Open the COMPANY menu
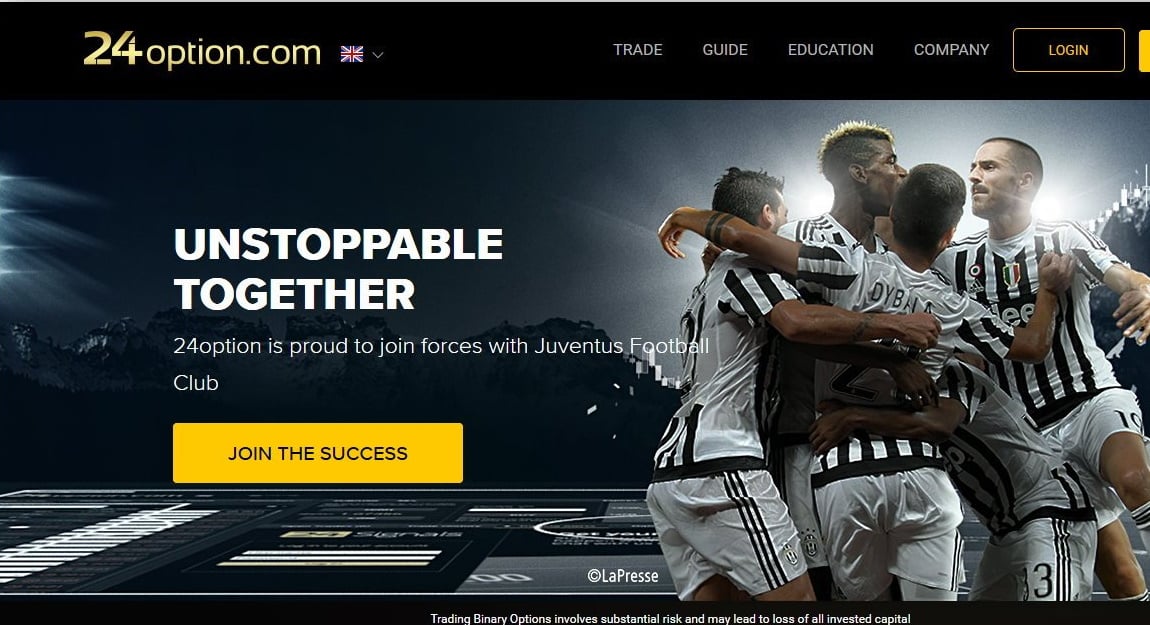Viewport: 1150px width, 625px height. (951, 50)
